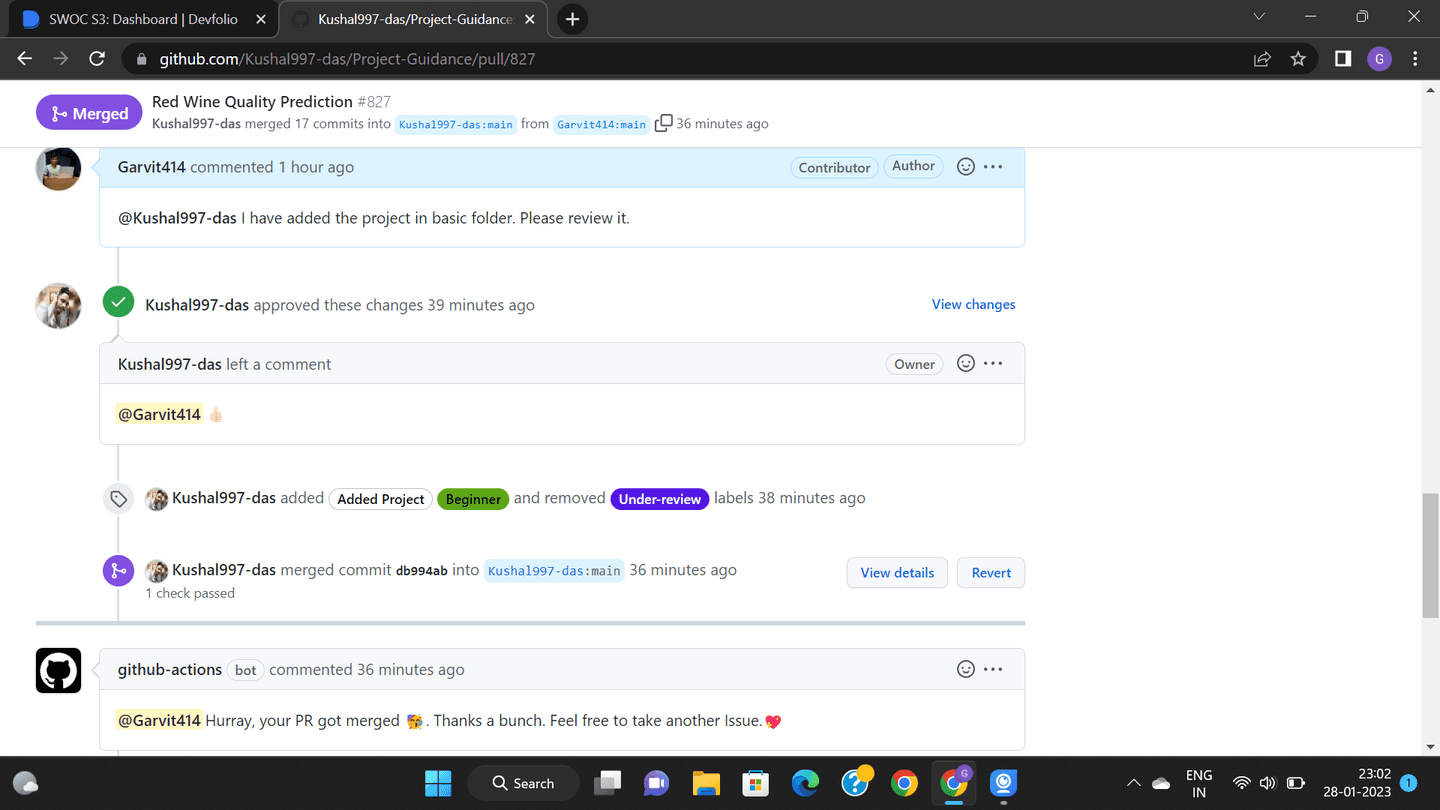Switch to SWOC S3 Dashboard Devfolio tab

[143, 19]
